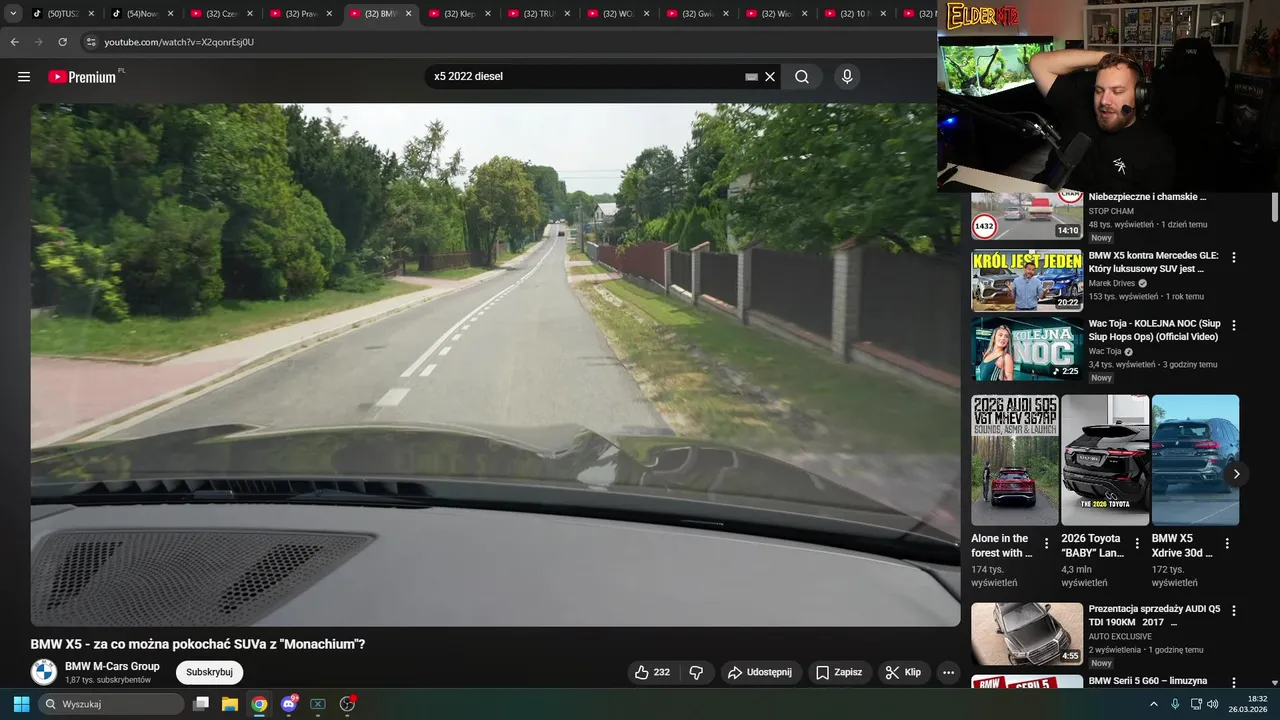
Task: Reload the current page
Action: pyautogui.click(x=62, y=42)
